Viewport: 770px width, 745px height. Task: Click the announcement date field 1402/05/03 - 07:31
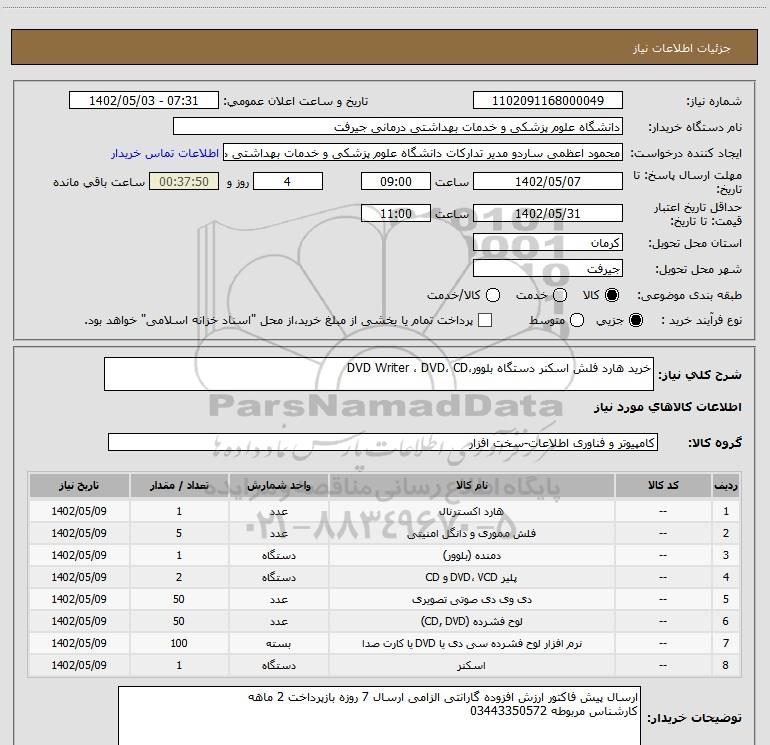coord(143,100)
